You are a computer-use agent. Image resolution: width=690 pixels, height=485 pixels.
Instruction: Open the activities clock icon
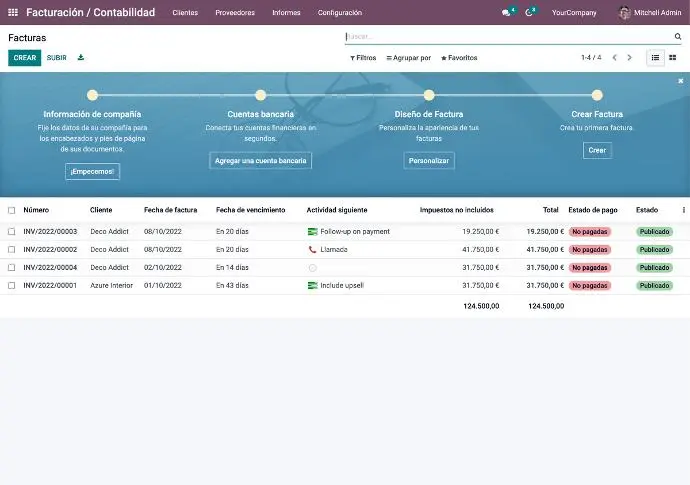pos(530,13)
